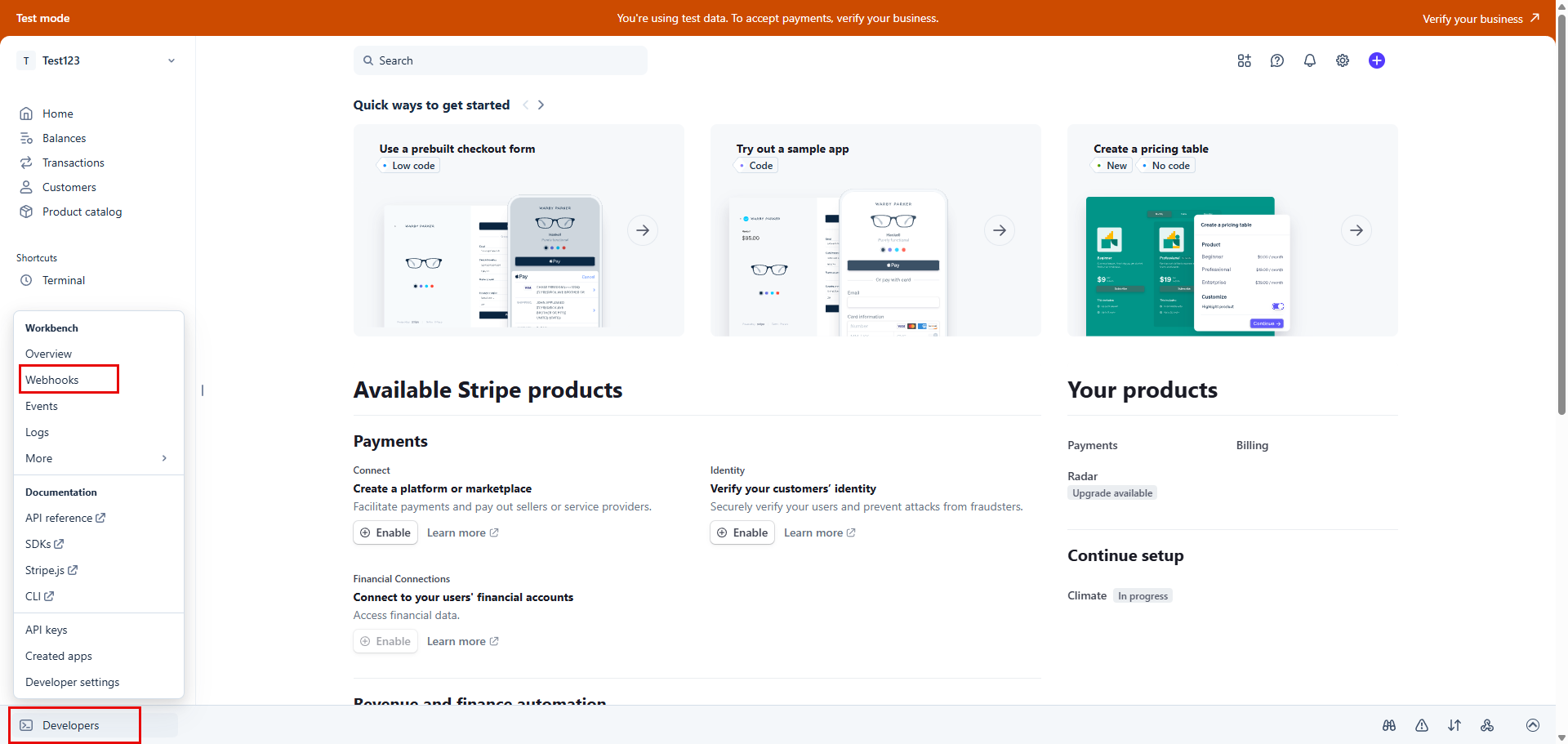Click the purple plus create button
1568x744 pixels.
pos(1377,60)
